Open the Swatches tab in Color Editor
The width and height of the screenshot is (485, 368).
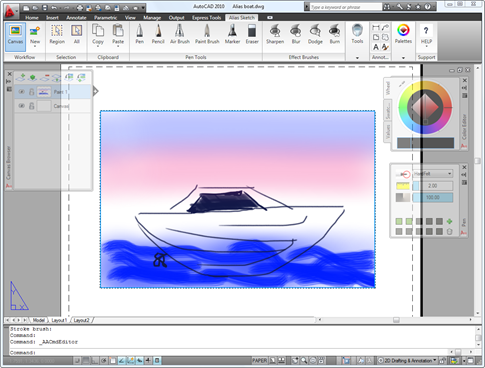click(x=388, y=110)
